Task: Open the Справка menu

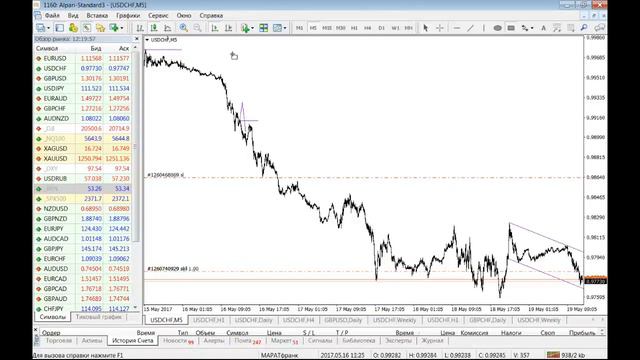Action: pyautogui.click(x=211, y=16)
